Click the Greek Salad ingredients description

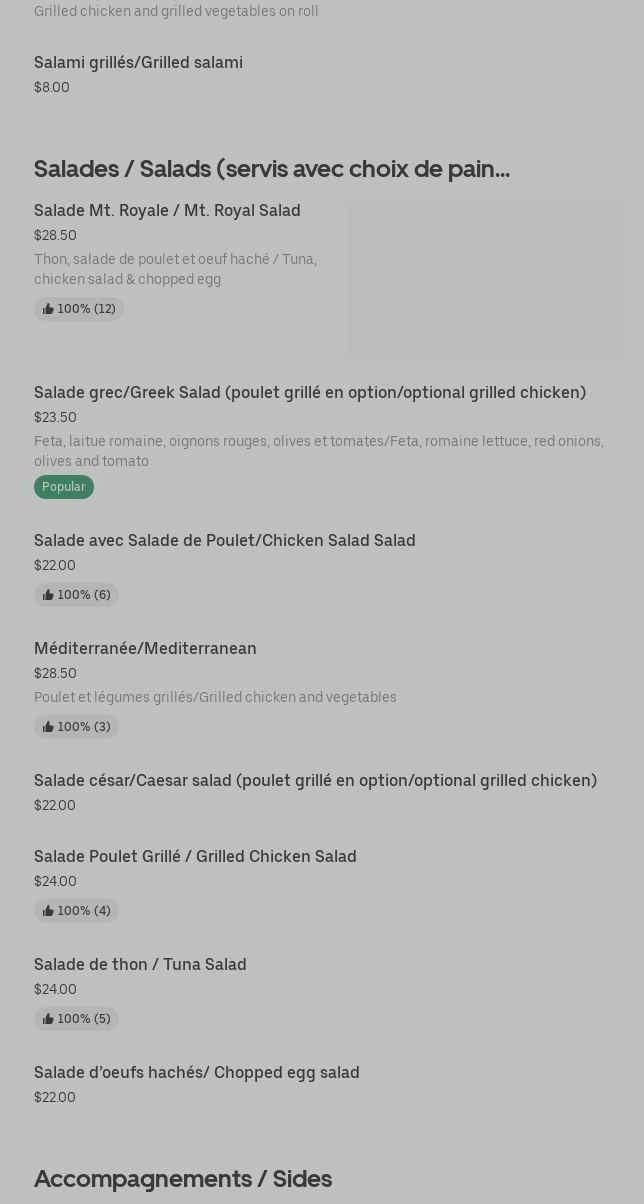(318, 451)
